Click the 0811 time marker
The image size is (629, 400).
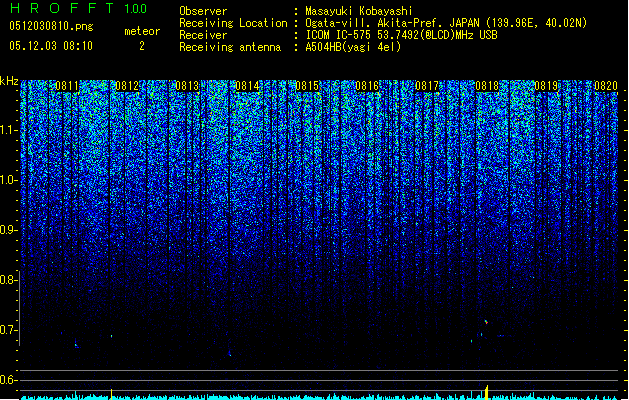click(x=67, y=86)
